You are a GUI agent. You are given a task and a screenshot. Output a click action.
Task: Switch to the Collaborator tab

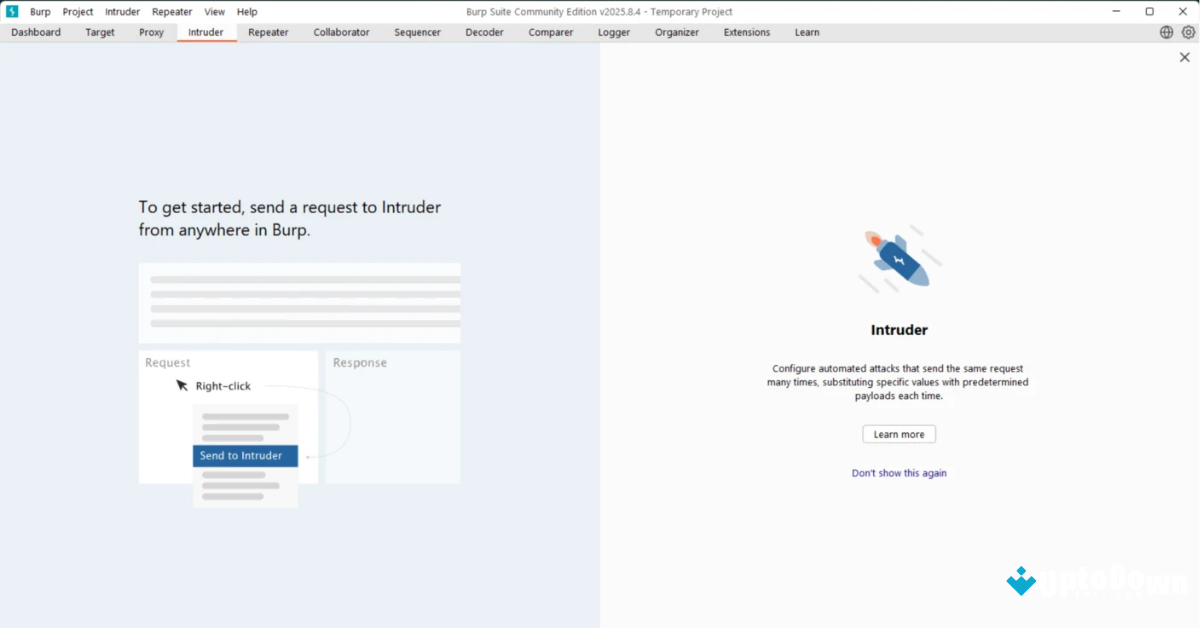coord(341,32)
